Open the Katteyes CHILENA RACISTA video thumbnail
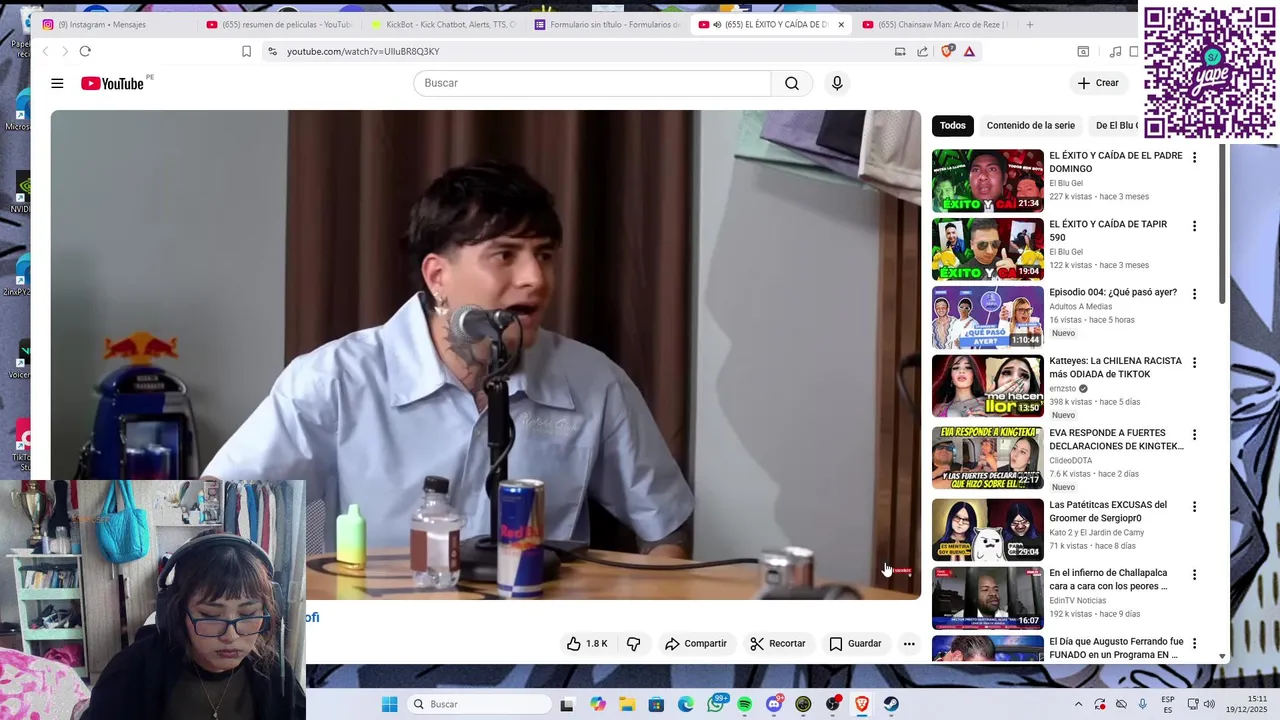 point(988,386)
